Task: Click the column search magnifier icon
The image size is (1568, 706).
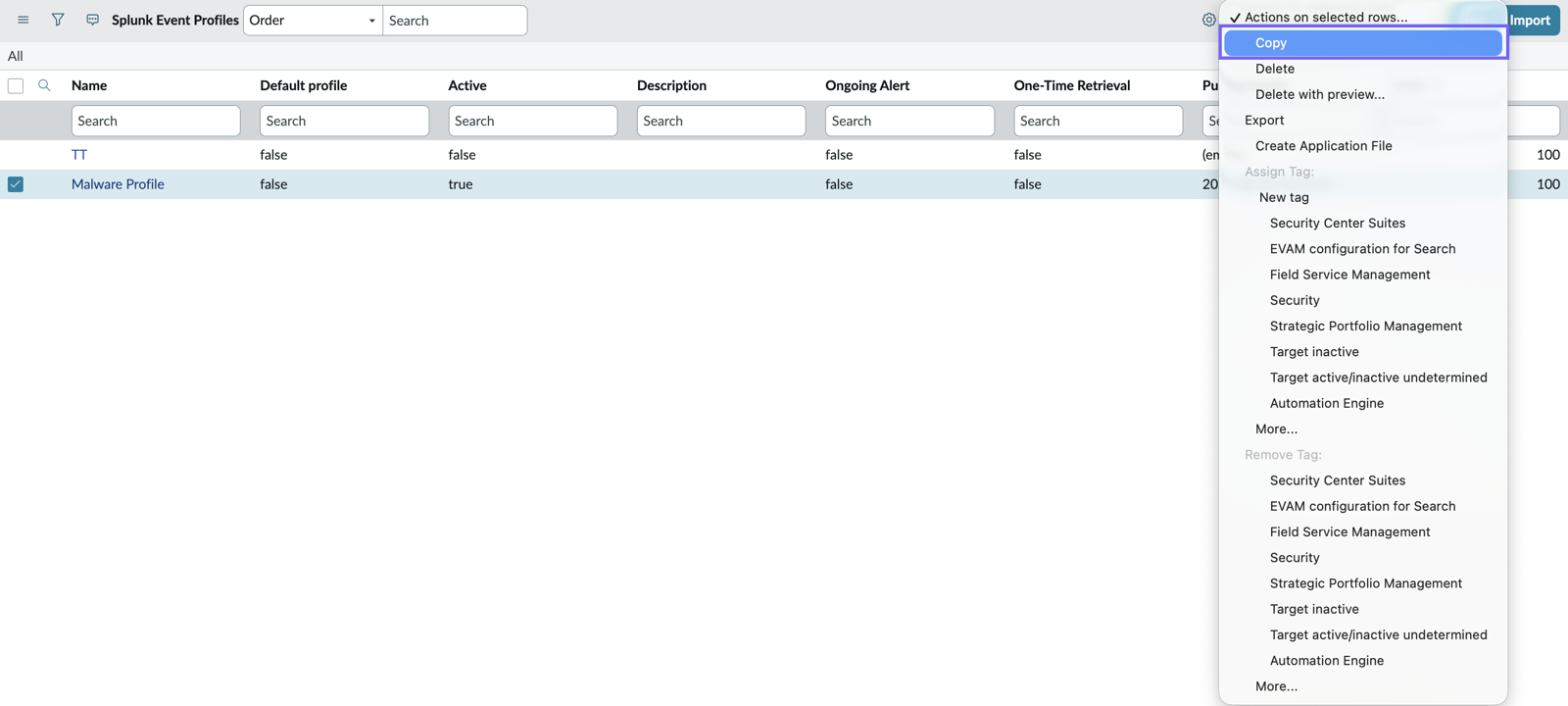Action: [x=44, y=85]
